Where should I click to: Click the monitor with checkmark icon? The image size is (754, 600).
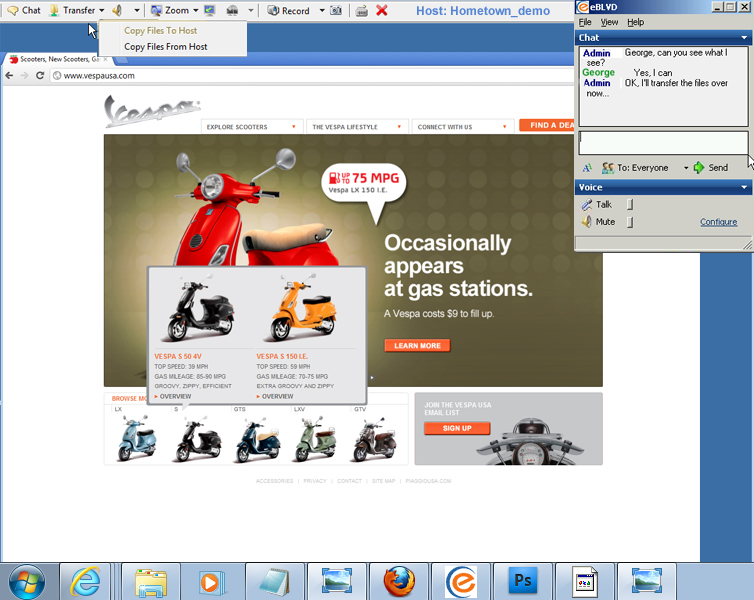click(209, 10)
